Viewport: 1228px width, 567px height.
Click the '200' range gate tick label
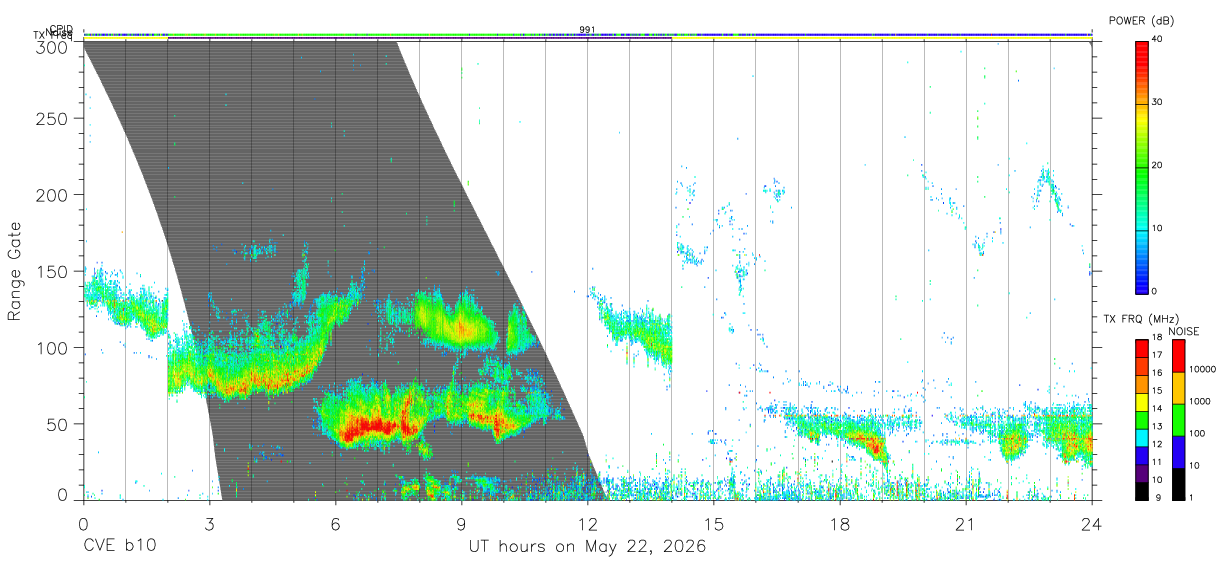coord(54,195)
